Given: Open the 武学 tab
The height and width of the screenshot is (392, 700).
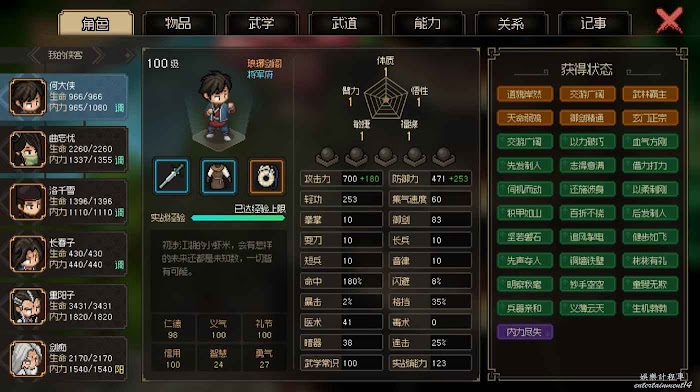Looking at the screenshot, I should (262, 23).
